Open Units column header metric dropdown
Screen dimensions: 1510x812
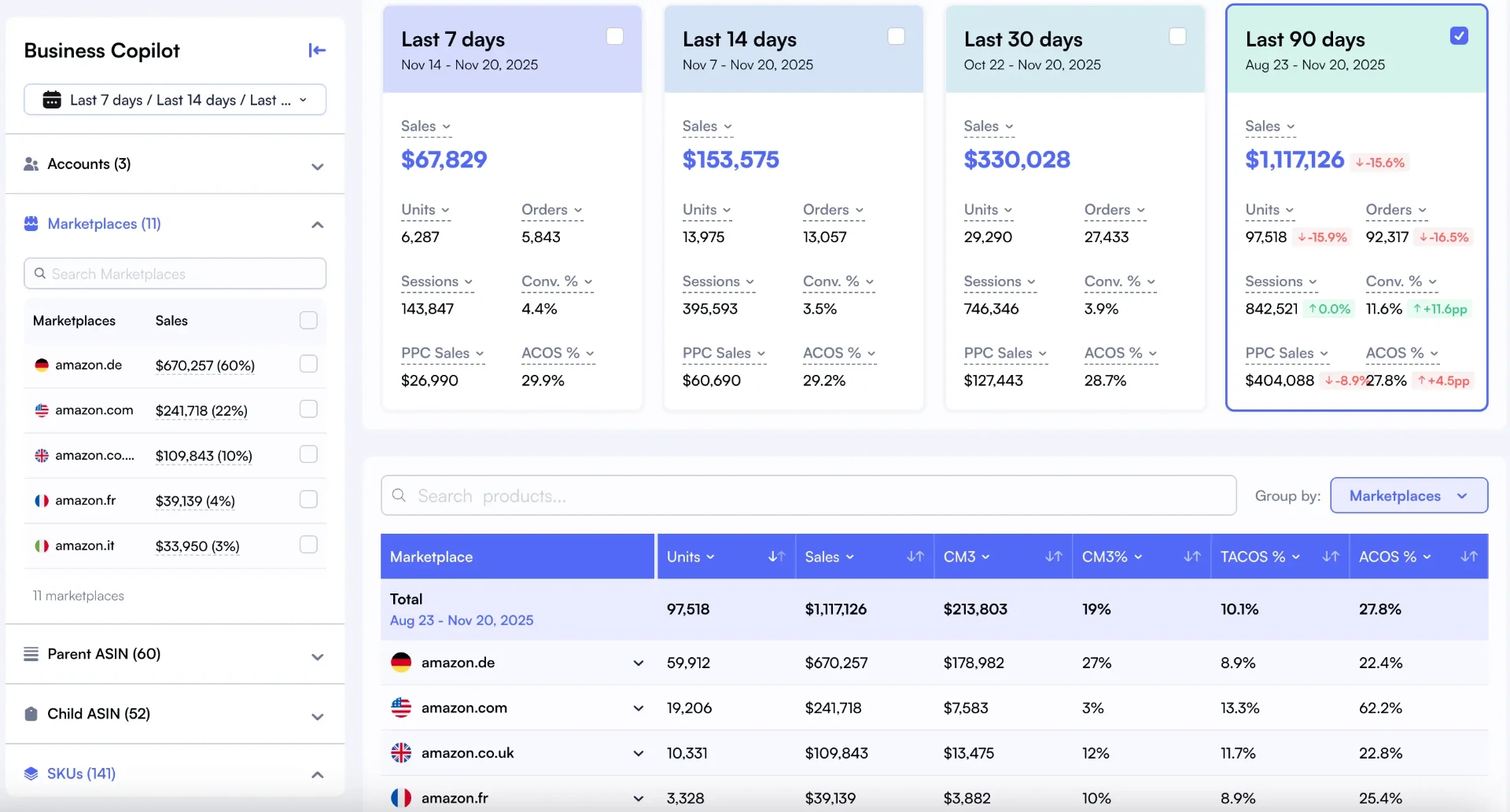tap(691, 557)
